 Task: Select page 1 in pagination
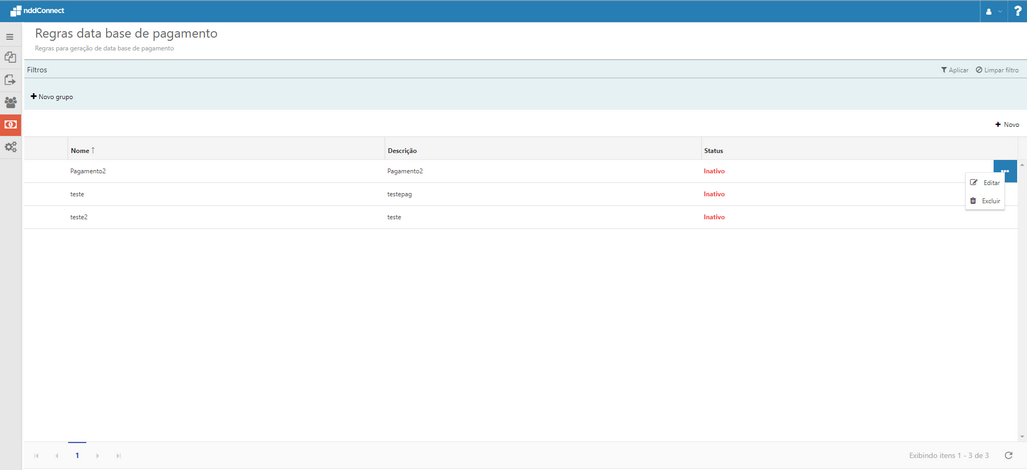77,455
